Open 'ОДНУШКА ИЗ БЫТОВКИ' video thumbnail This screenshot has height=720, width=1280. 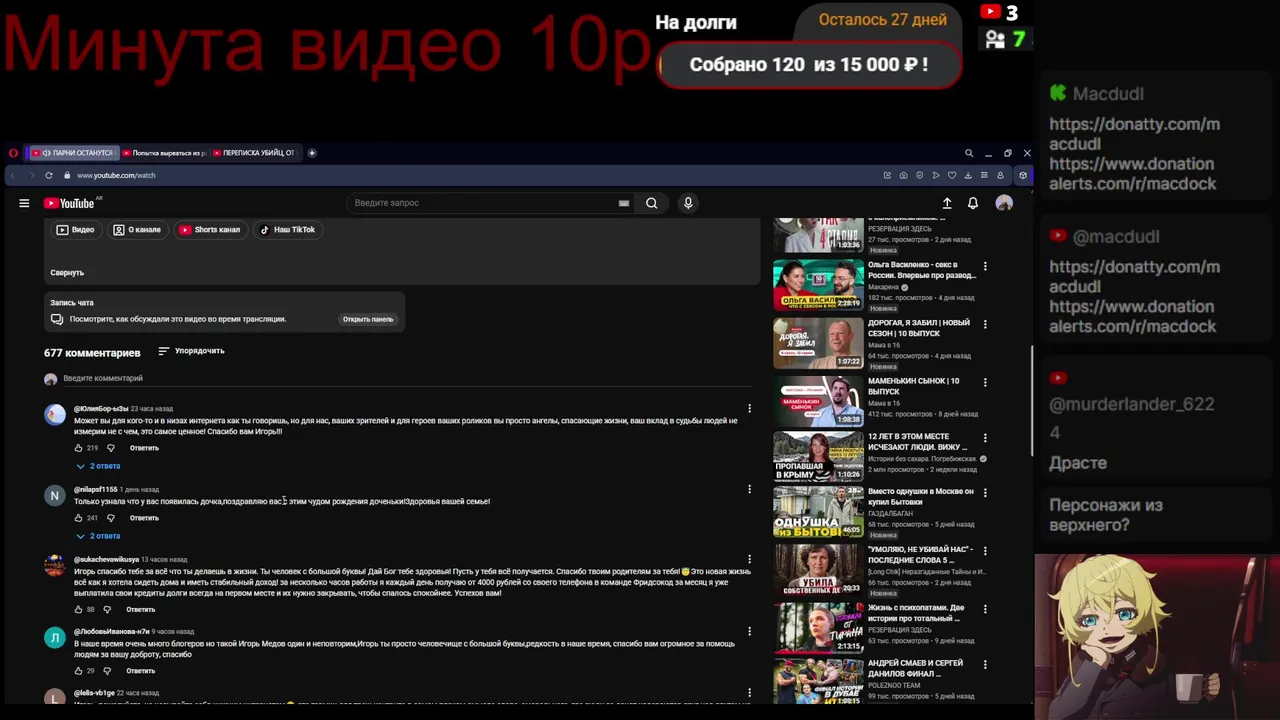[818, 512]
